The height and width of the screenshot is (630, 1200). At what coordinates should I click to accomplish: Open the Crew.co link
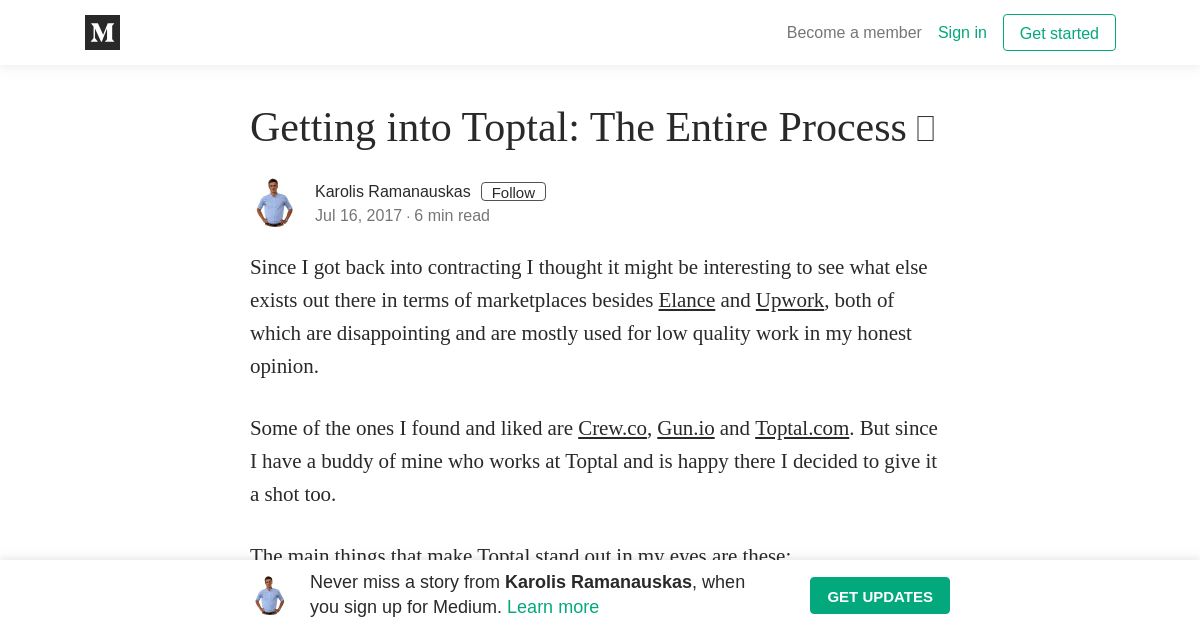tap(612, 428)
